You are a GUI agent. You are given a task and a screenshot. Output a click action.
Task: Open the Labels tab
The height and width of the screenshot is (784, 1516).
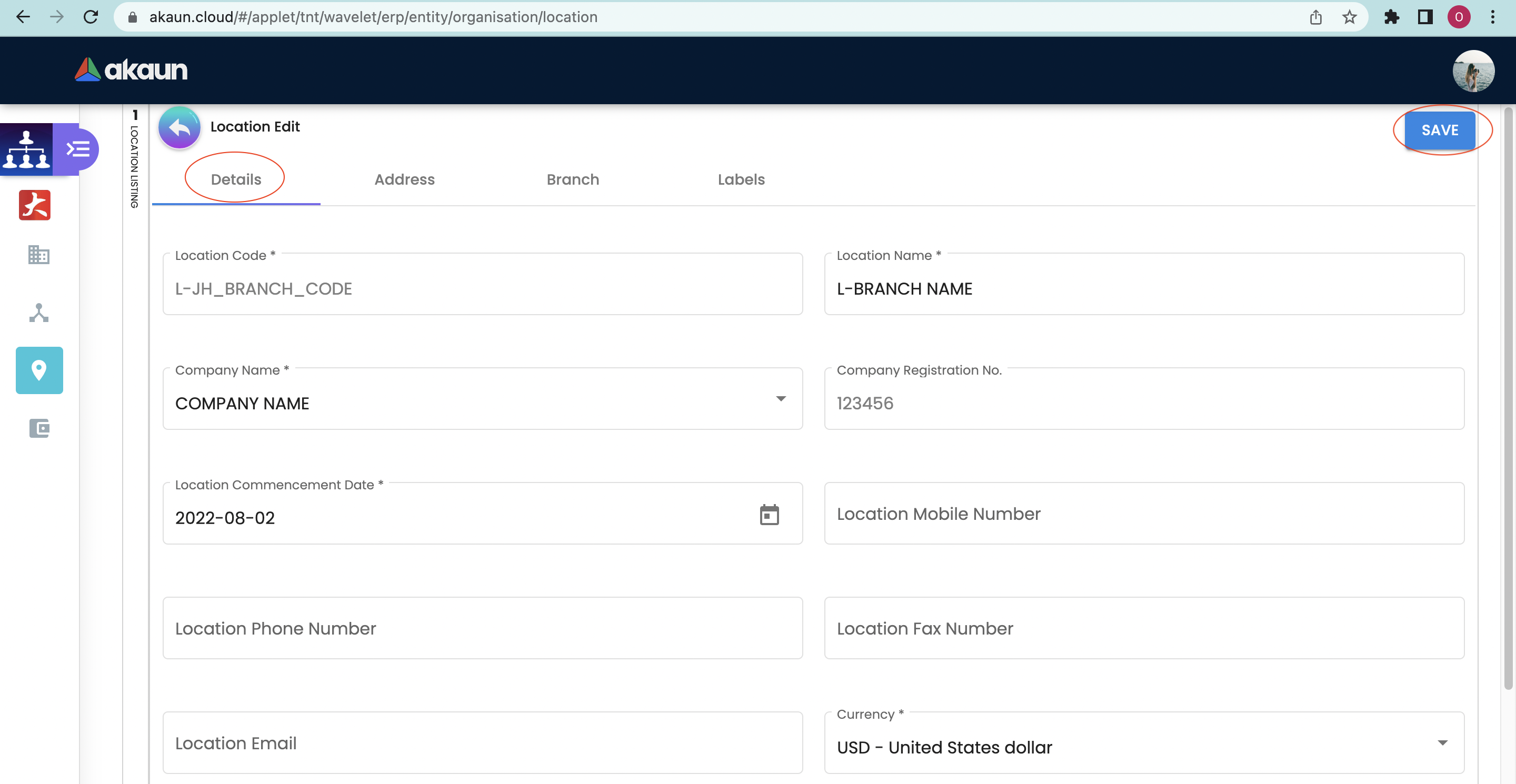(x=741, y=179)
